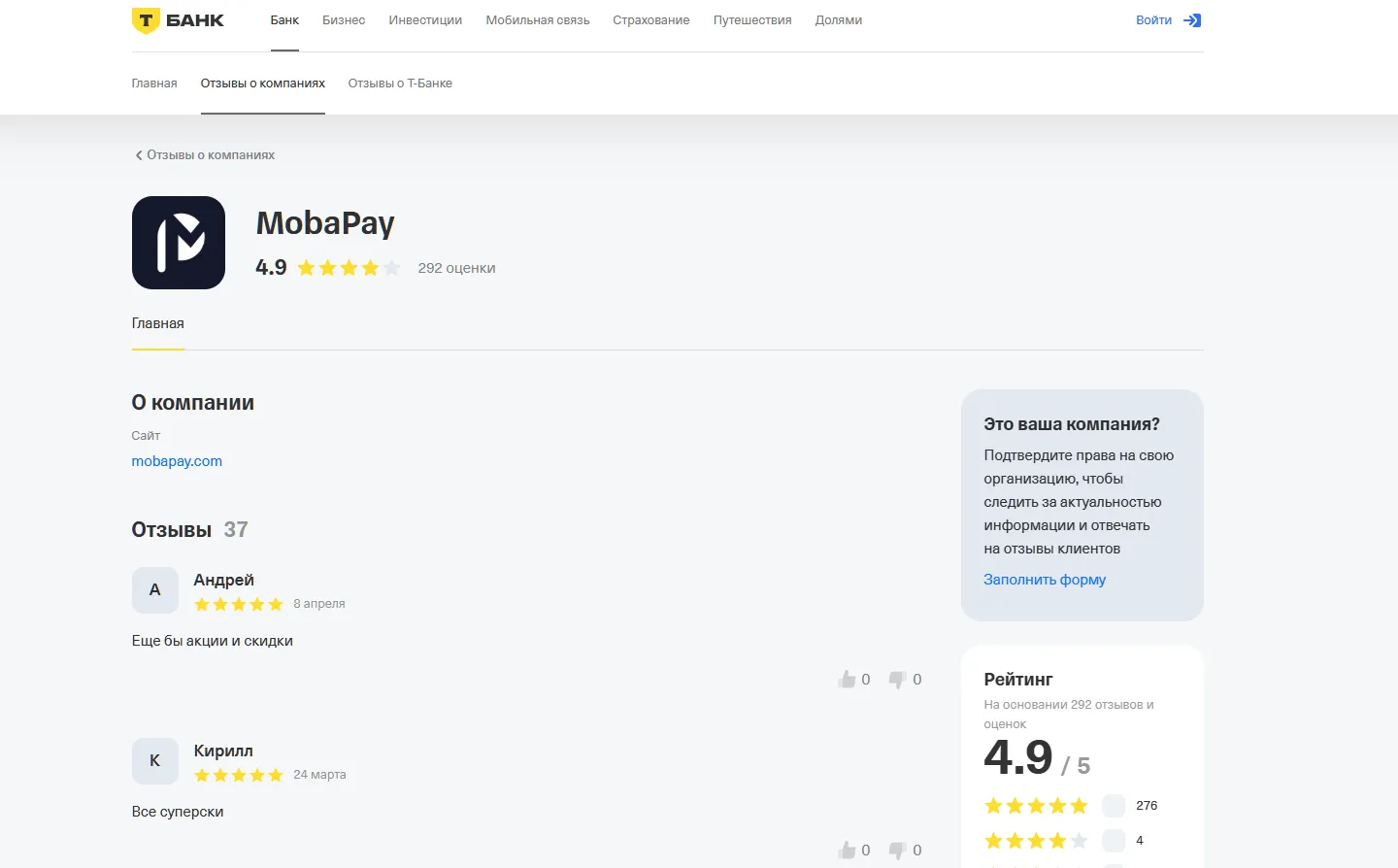1398x868 pixels.
Task: Like Кирилл's review with thumbs up
Action: click(x=847, y=851)
